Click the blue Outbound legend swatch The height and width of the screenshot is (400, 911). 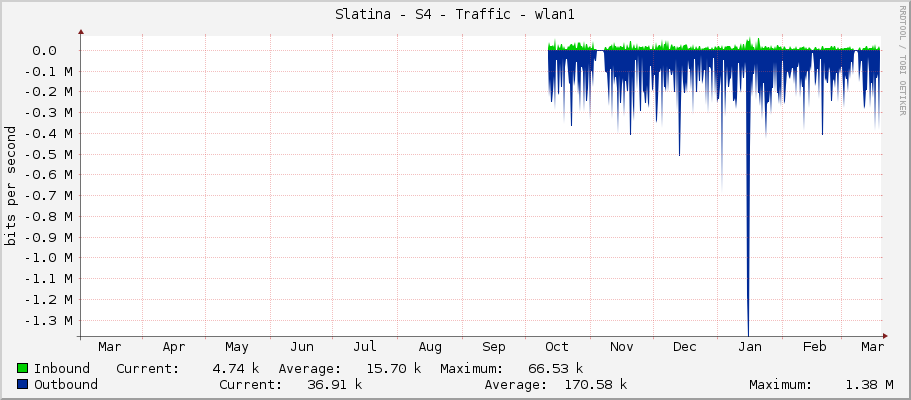23,384
